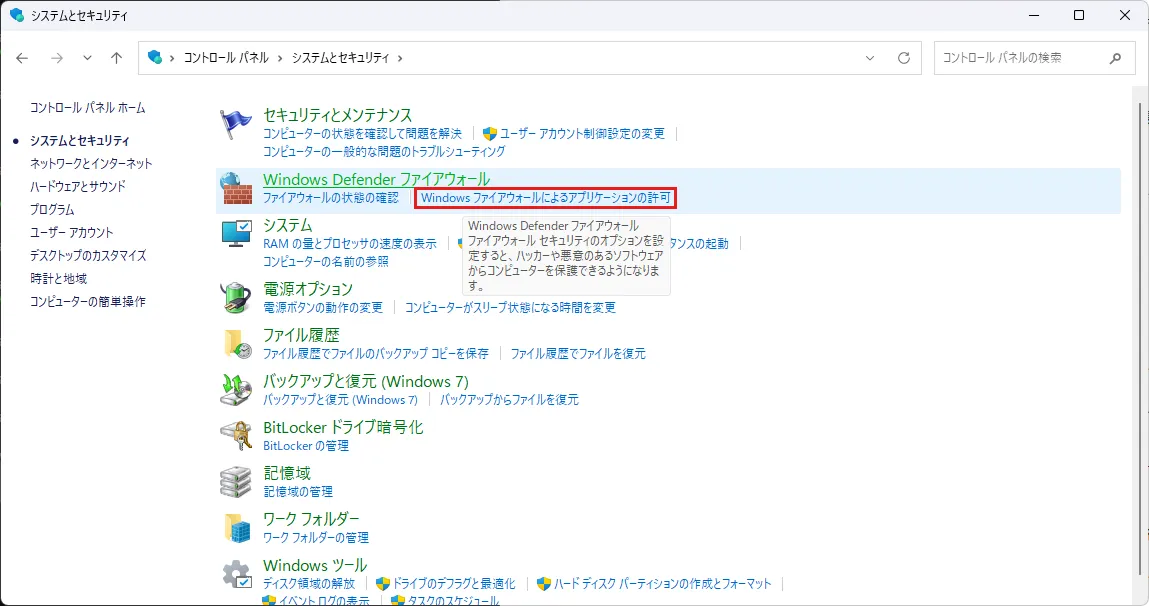Select システムとセキュリティ breadcrumb in address bar
The height and width of the screenshot is (606, 1149).
341,58
